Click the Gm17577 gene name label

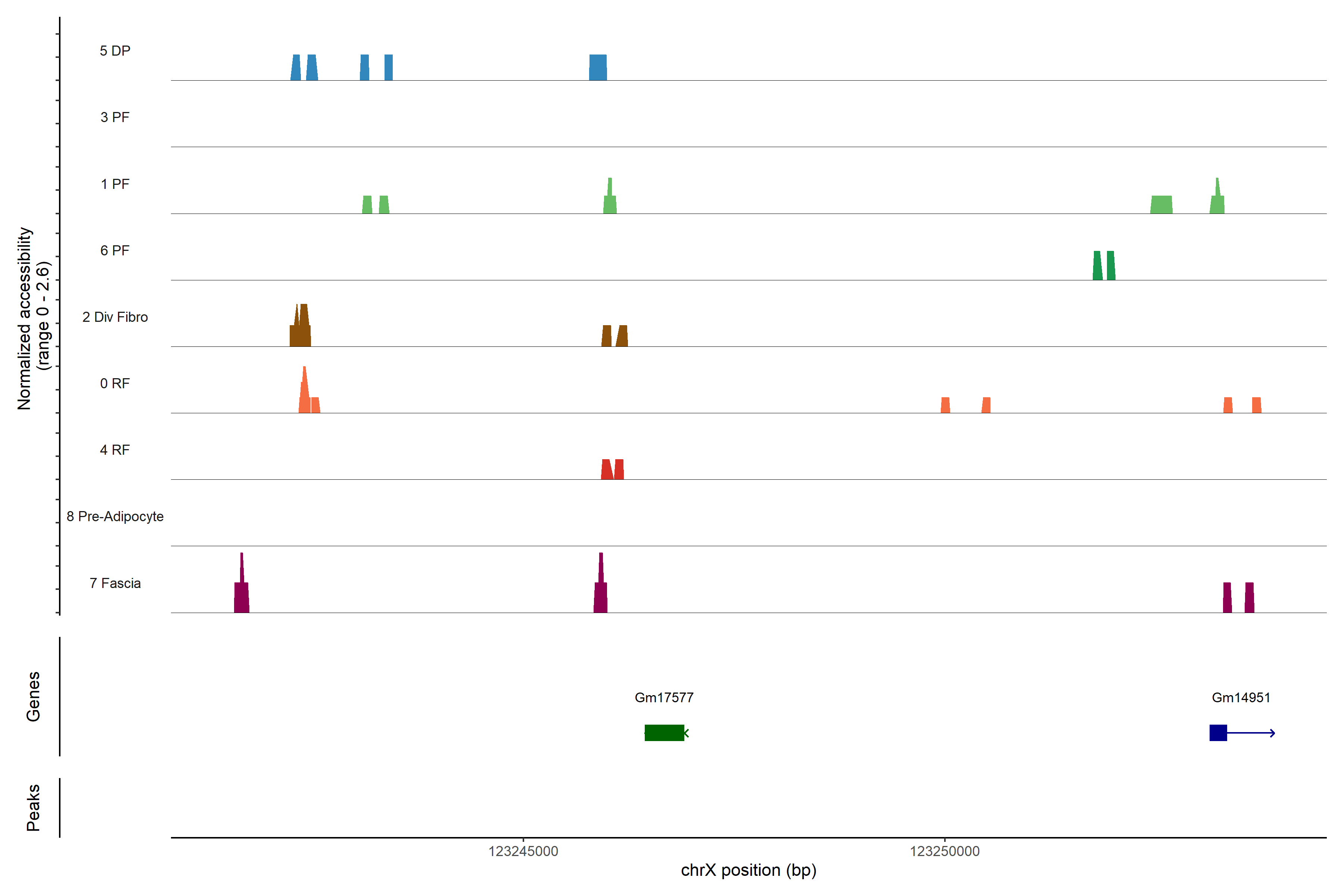(664, 697)
